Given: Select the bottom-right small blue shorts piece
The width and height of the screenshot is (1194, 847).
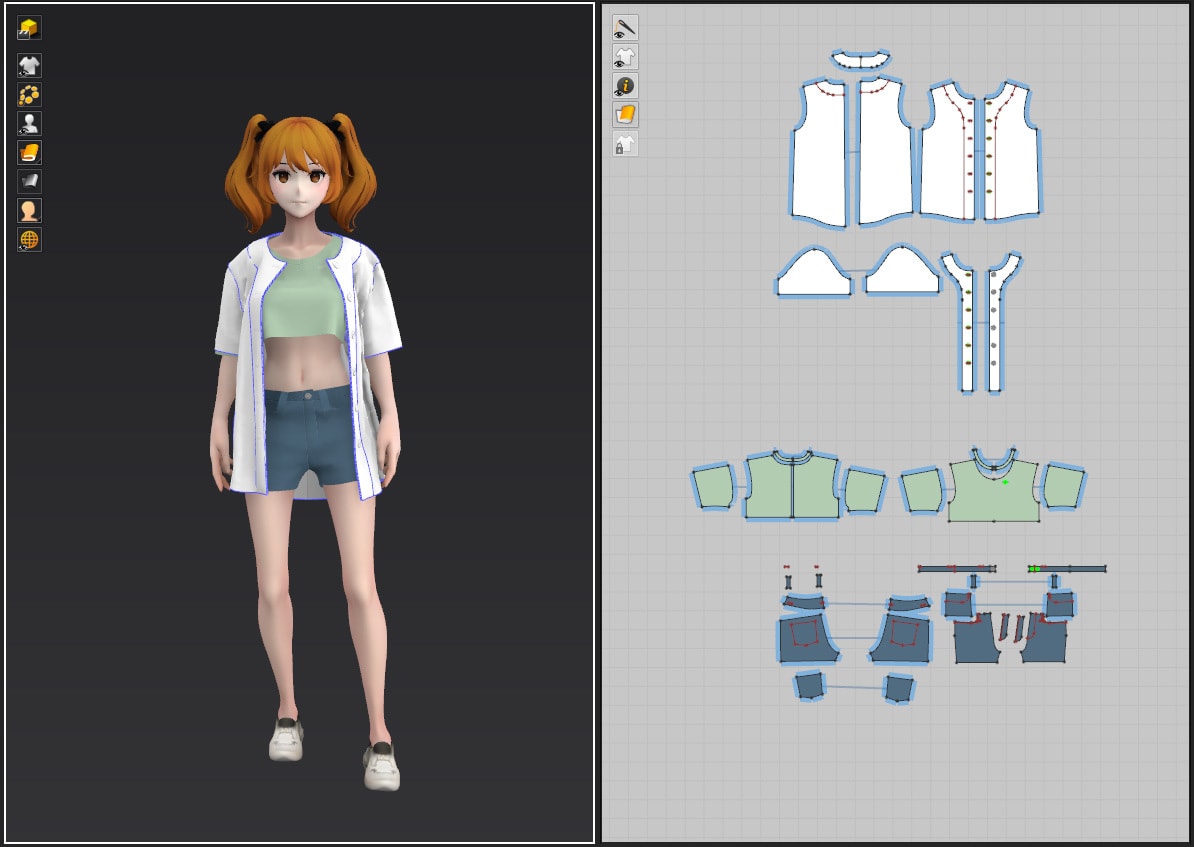Looking at the screenshot, I should (899, 689).
